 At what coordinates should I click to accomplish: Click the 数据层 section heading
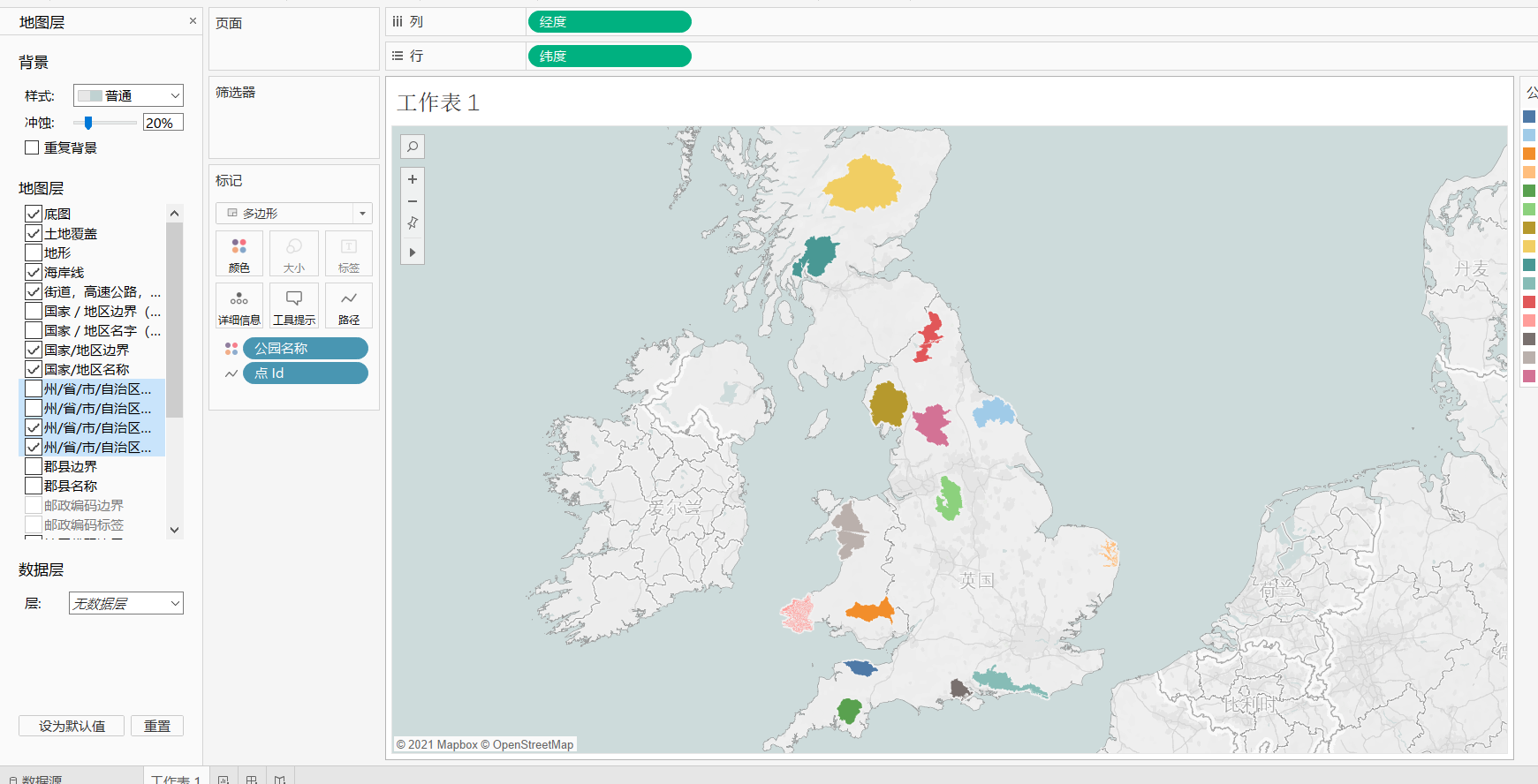tap(42, 569)
